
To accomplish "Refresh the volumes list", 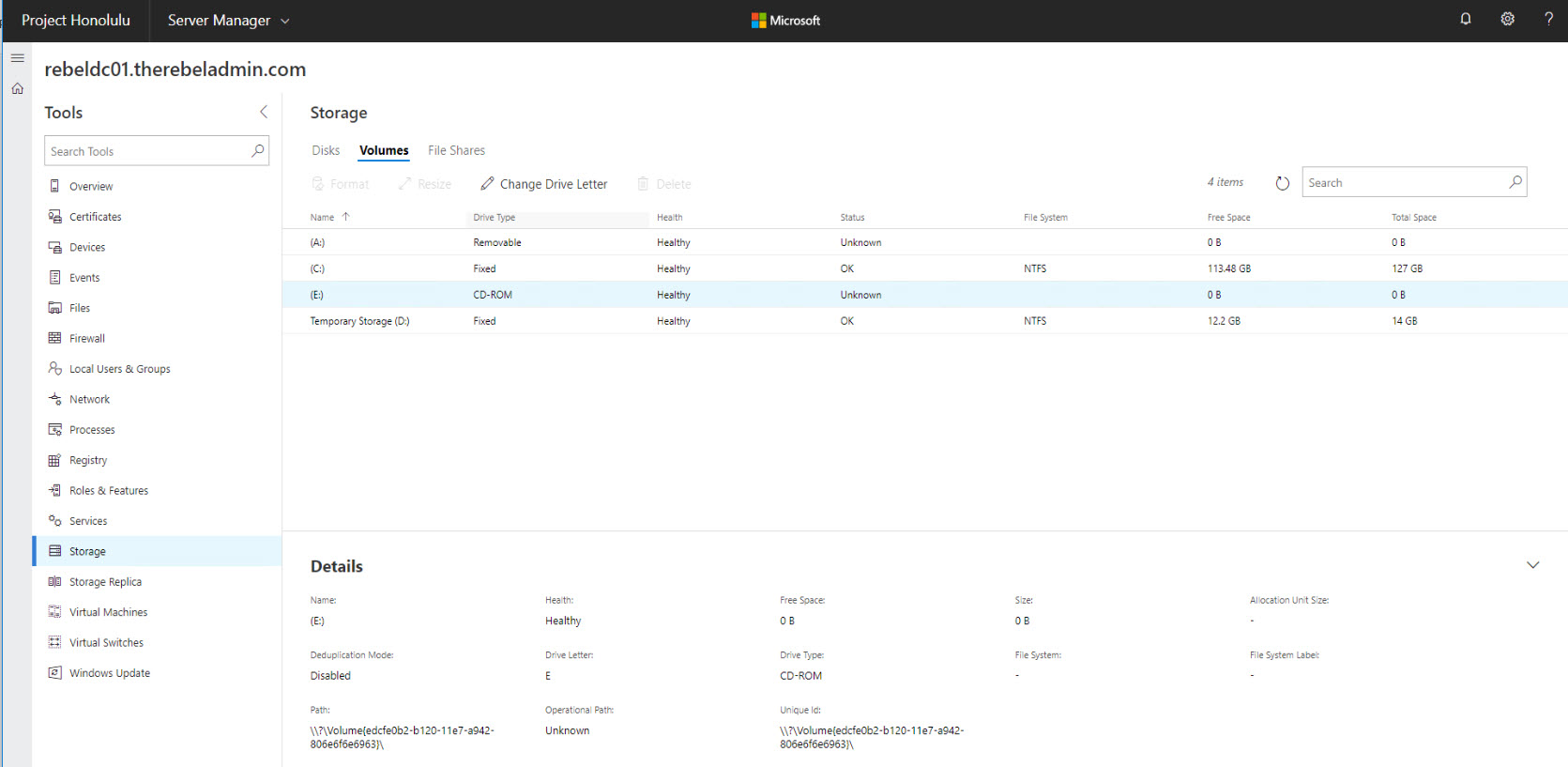I will point(1283,183).
